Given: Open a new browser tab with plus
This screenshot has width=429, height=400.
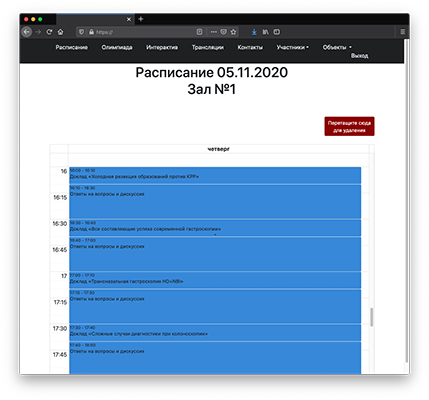Looking at the screenshot, I should click(141, 19).
